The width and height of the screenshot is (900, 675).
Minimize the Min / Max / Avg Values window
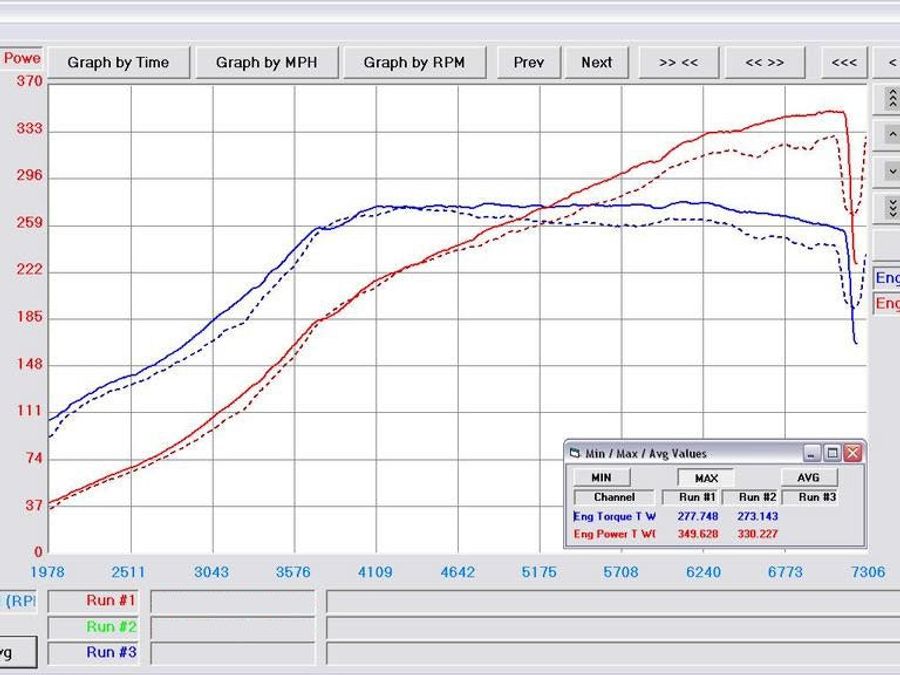pyautogui.click(x=812, y=453)
